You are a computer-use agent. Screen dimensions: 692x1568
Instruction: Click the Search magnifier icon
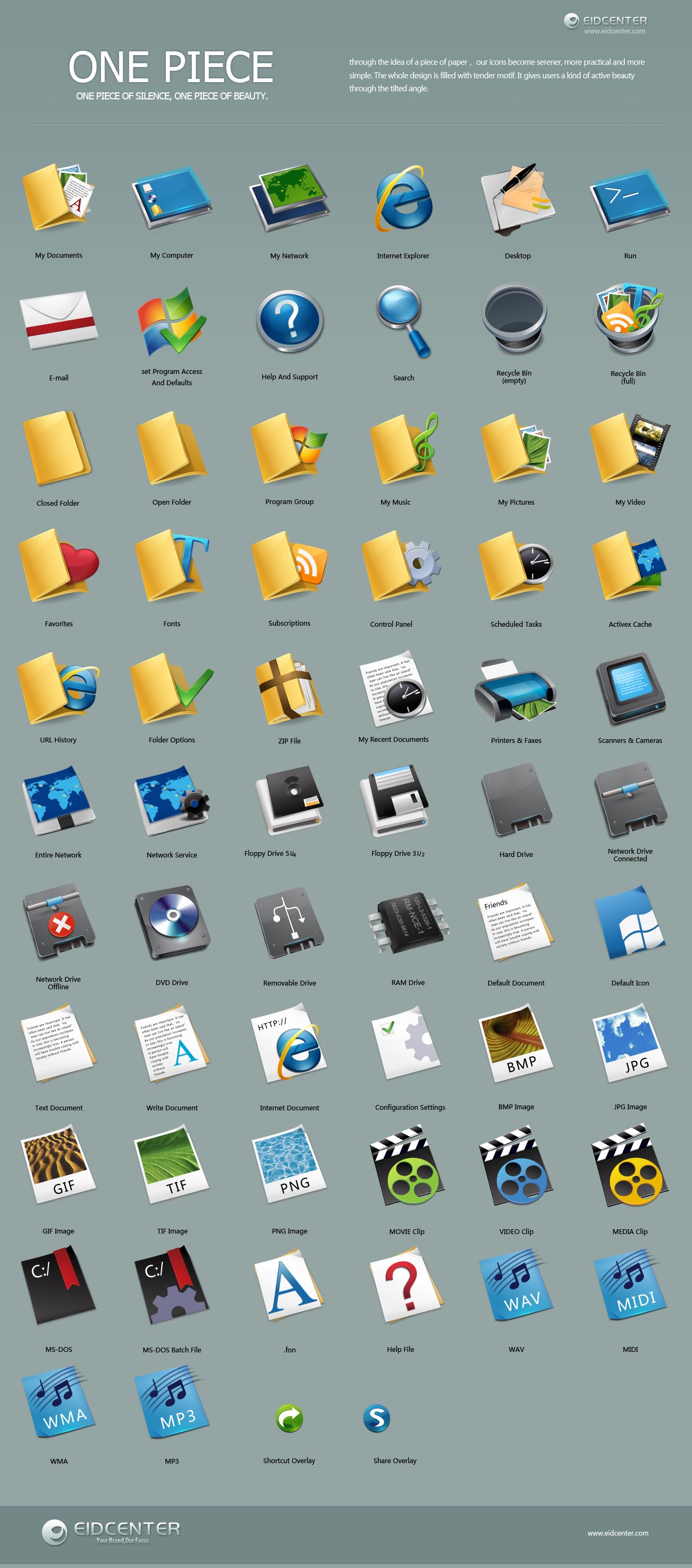[403, 321]
